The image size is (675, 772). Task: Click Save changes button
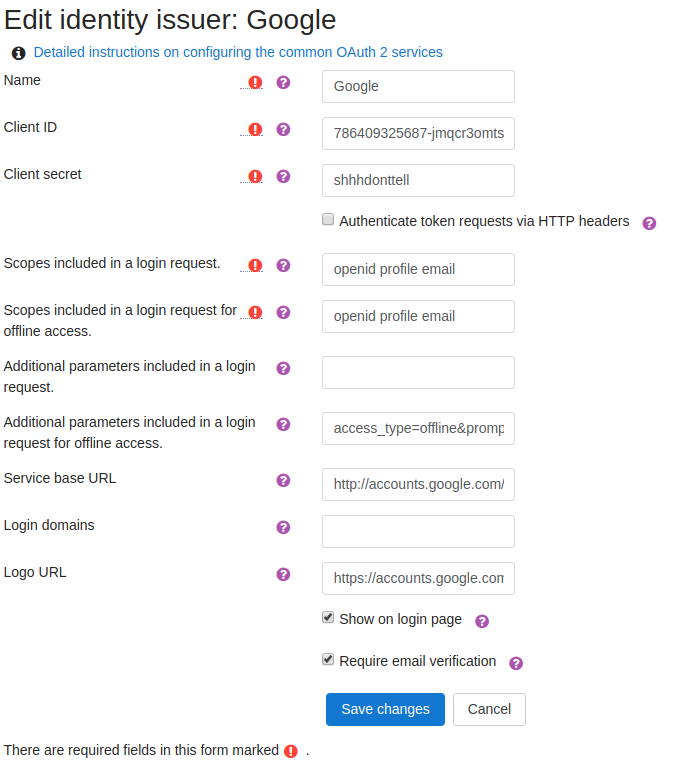coord(385,709)
